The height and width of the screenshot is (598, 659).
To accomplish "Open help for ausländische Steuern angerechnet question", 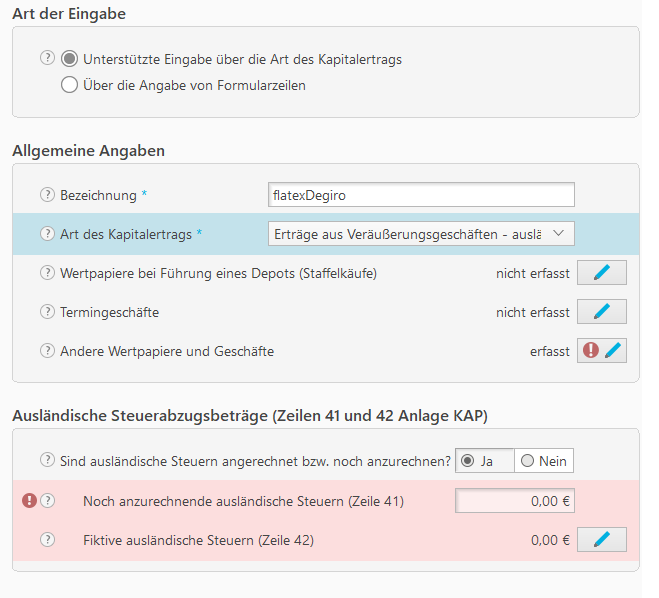I will (47, 460).
